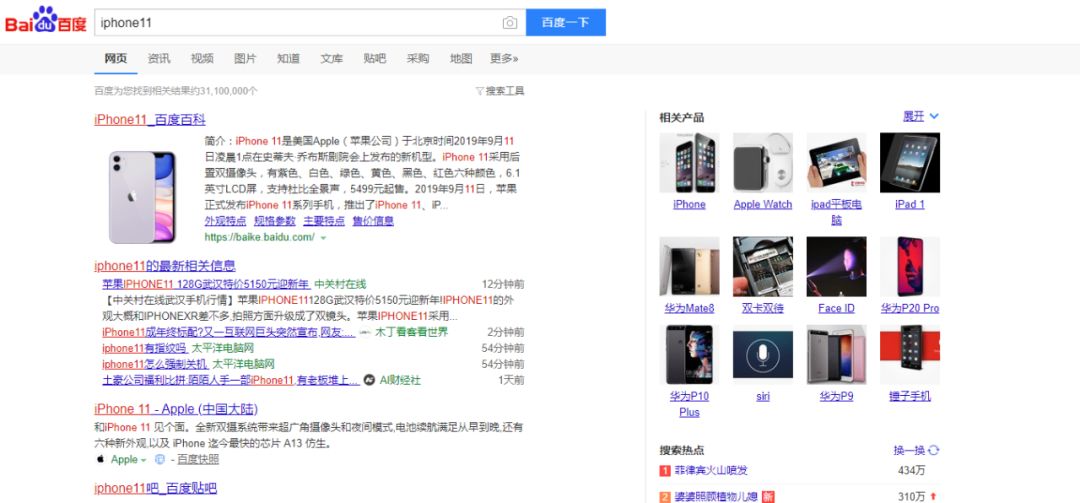Open the 中关村在线 source link
Screen dimensions: 1080x503
pos(340,284)
